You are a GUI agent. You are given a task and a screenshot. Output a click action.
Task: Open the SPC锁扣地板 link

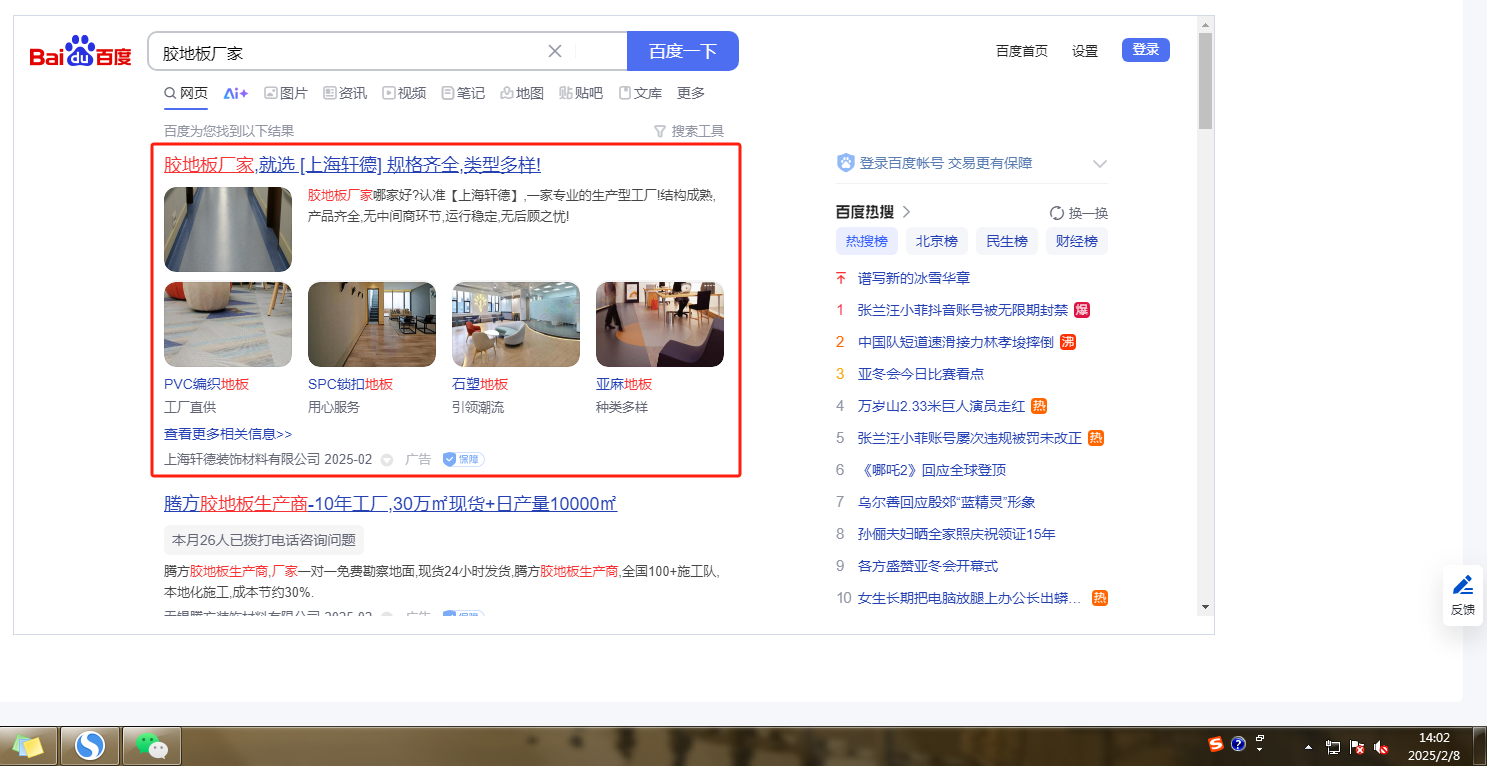tap(350, 384)
